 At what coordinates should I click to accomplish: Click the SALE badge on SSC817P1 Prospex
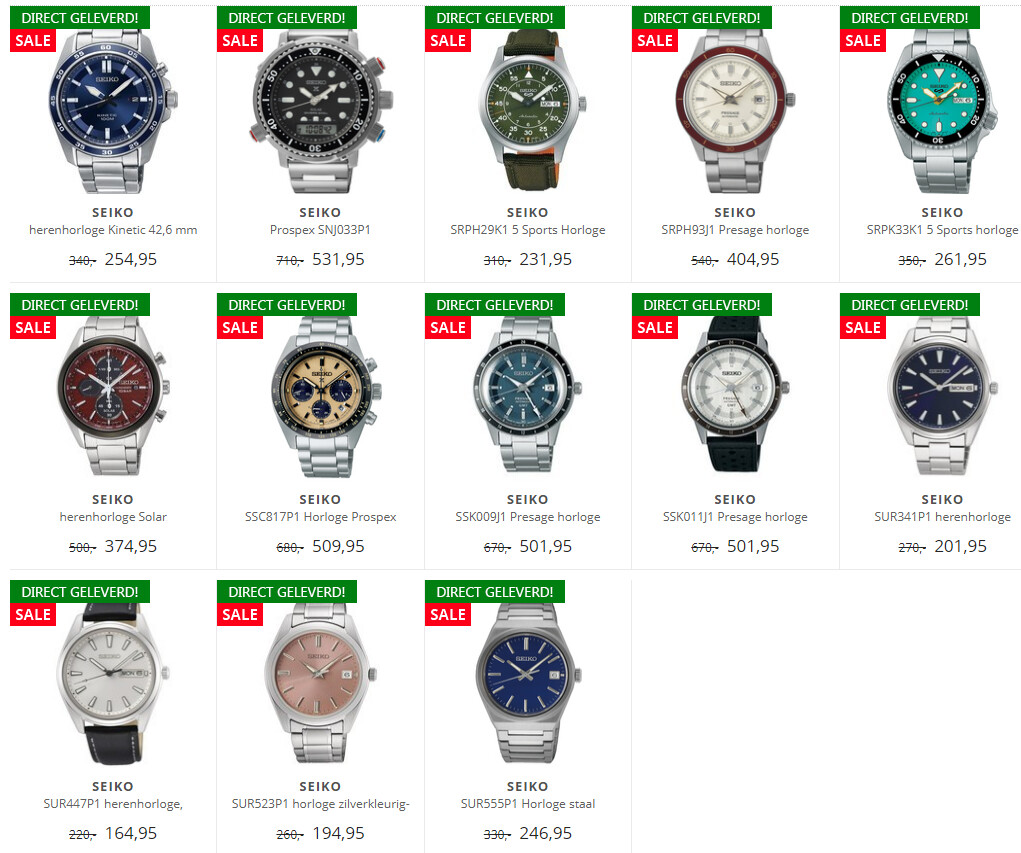[240, 328]
